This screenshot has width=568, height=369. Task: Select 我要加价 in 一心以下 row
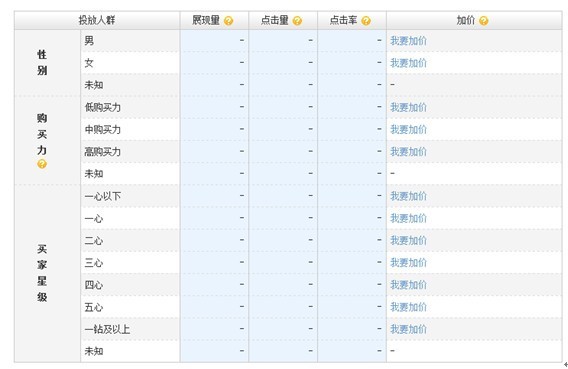point(408,196)
